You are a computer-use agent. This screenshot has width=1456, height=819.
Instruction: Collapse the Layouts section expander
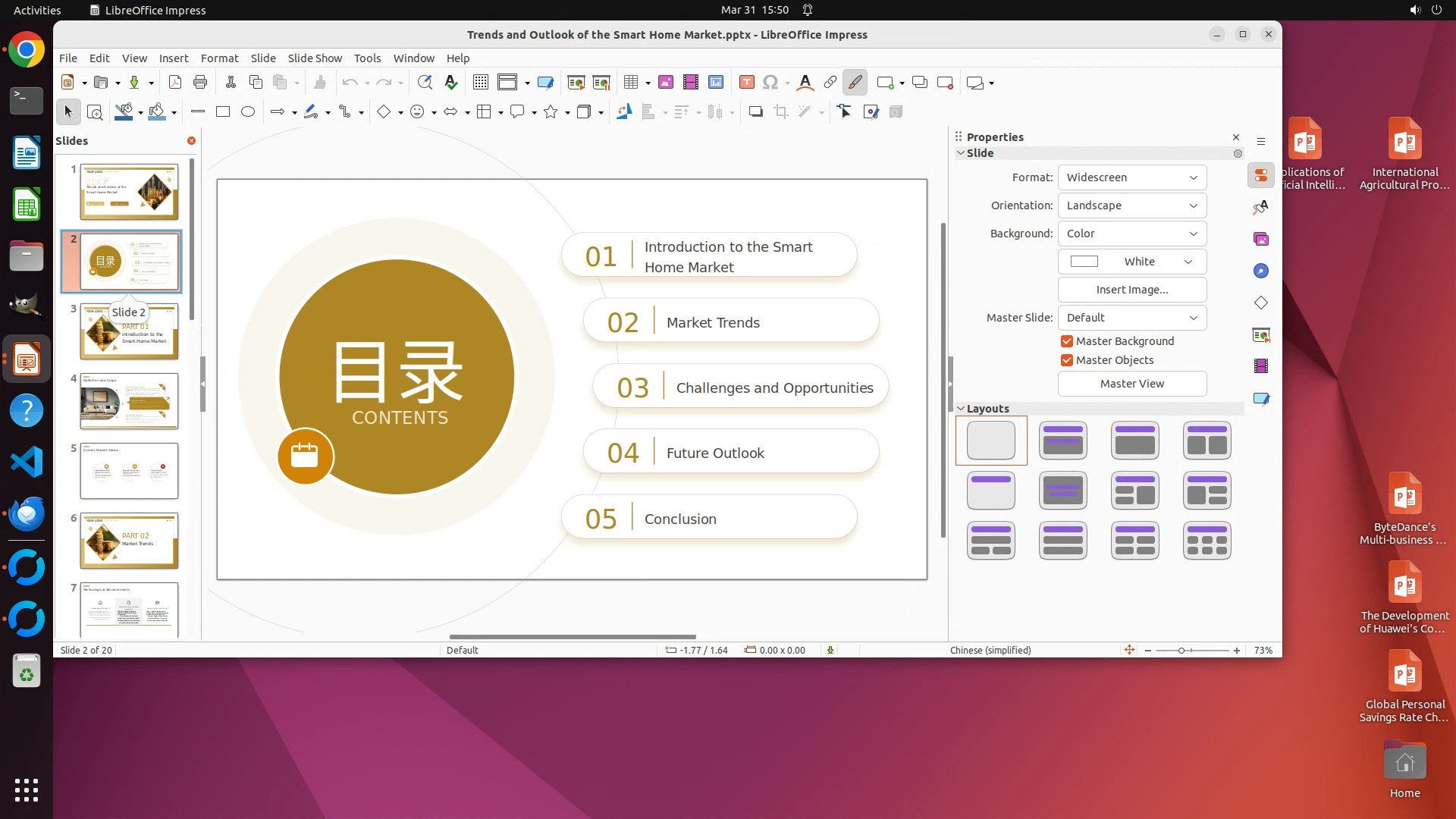tap(961, 409)
